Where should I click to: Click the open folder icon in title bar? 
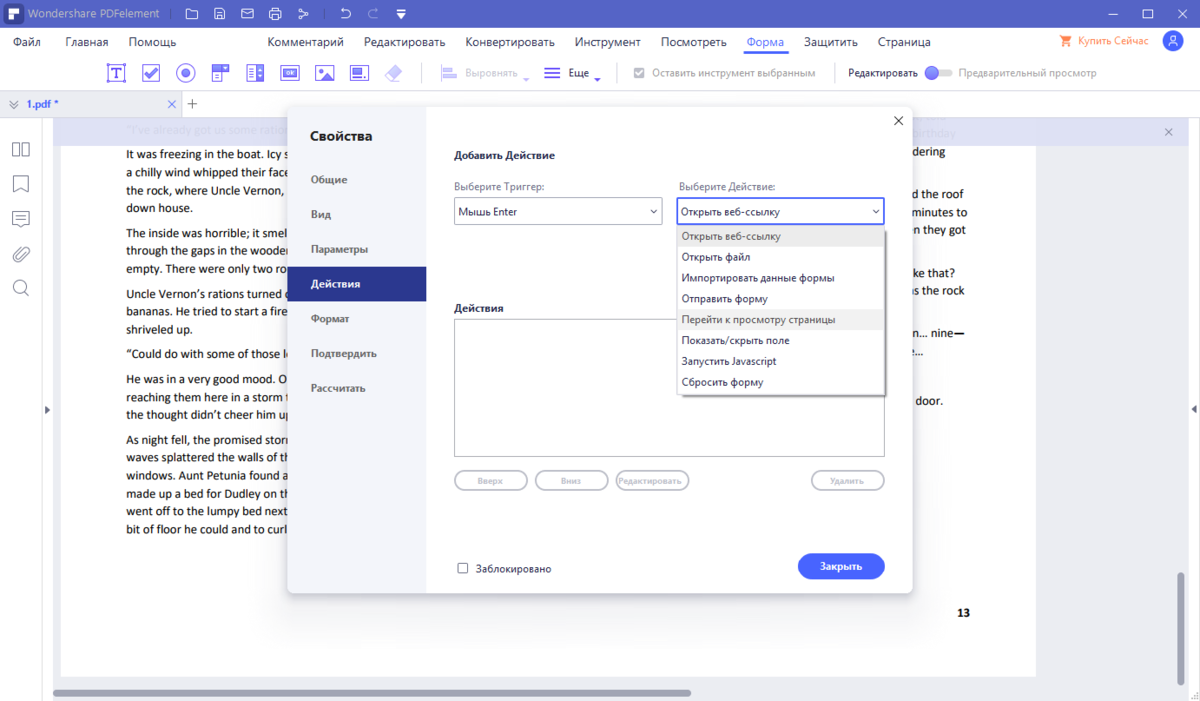point(192,14)
